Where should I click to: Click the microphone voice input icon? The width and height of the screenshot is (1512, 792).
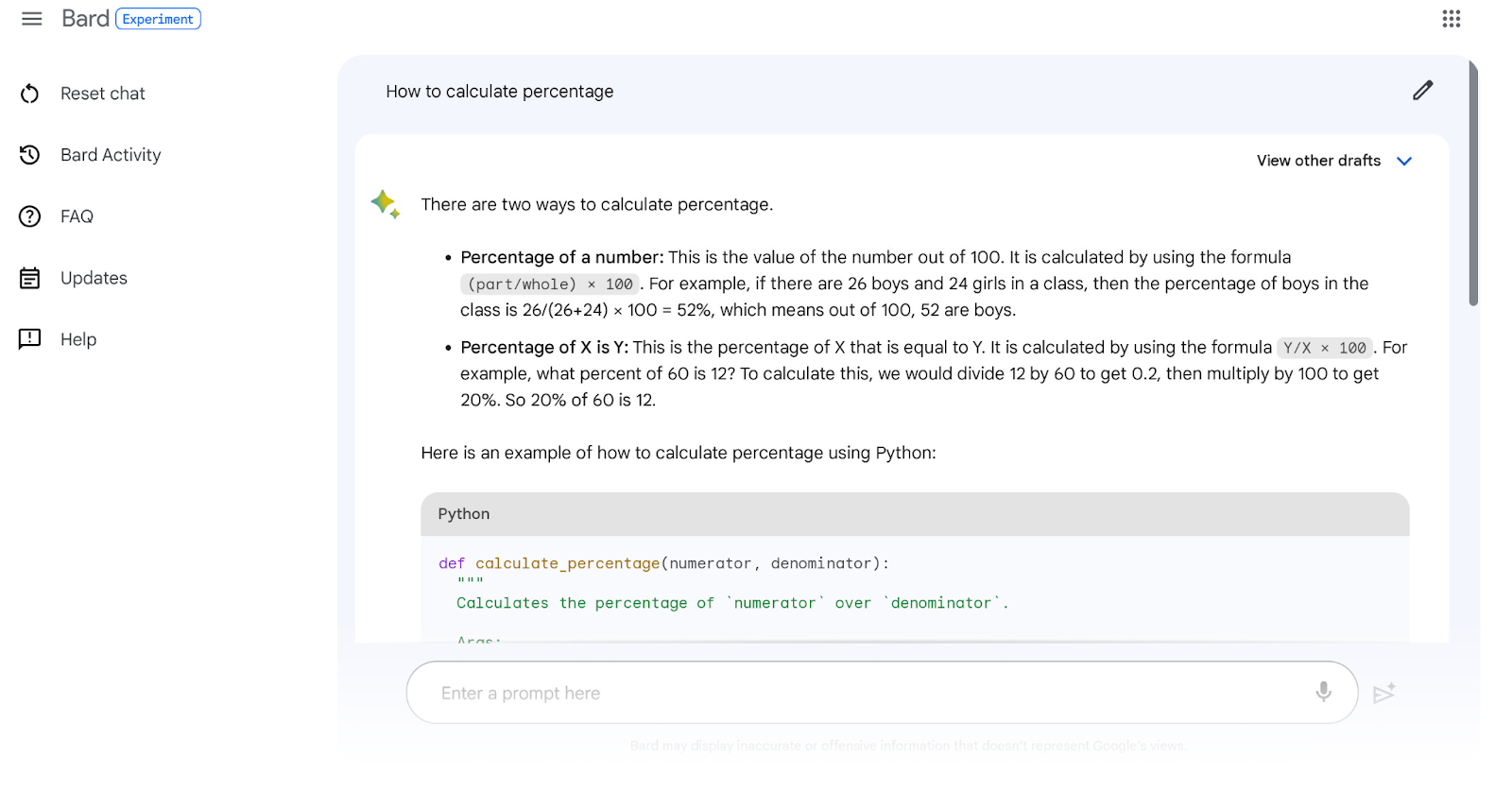point(1324,692)
